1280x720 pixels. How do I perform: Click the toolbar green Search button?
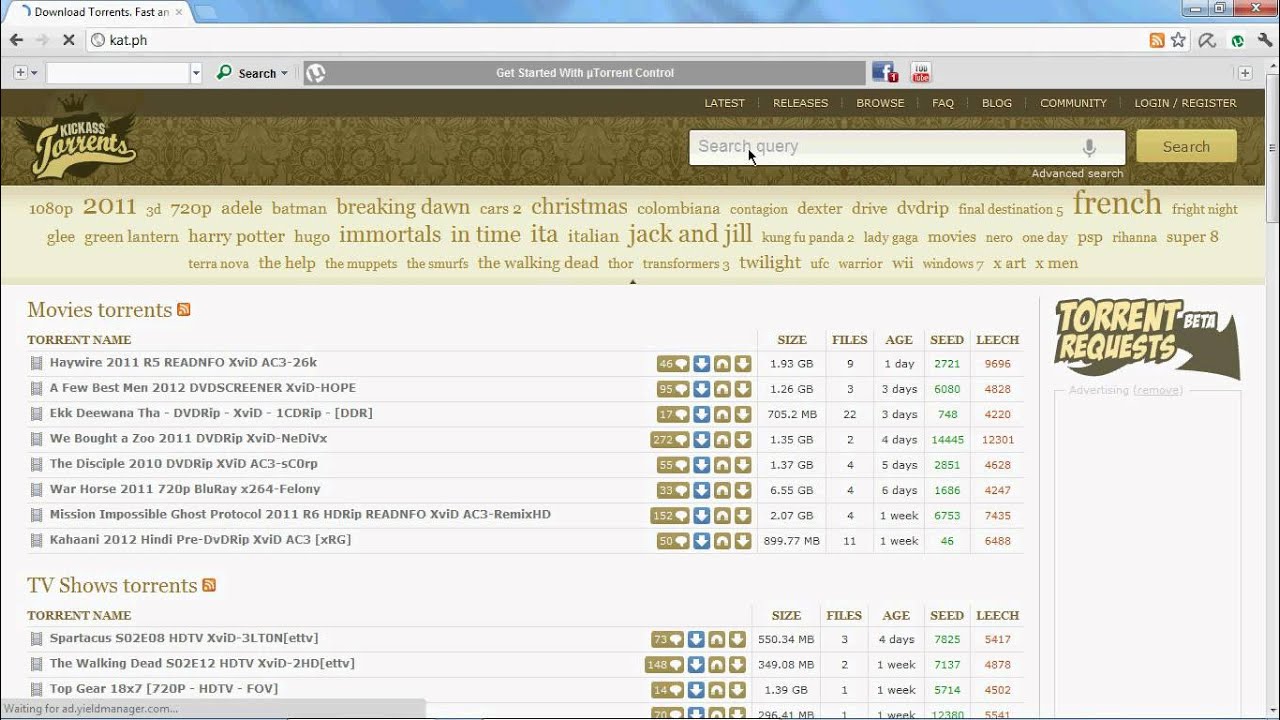[x=247, y=73]
